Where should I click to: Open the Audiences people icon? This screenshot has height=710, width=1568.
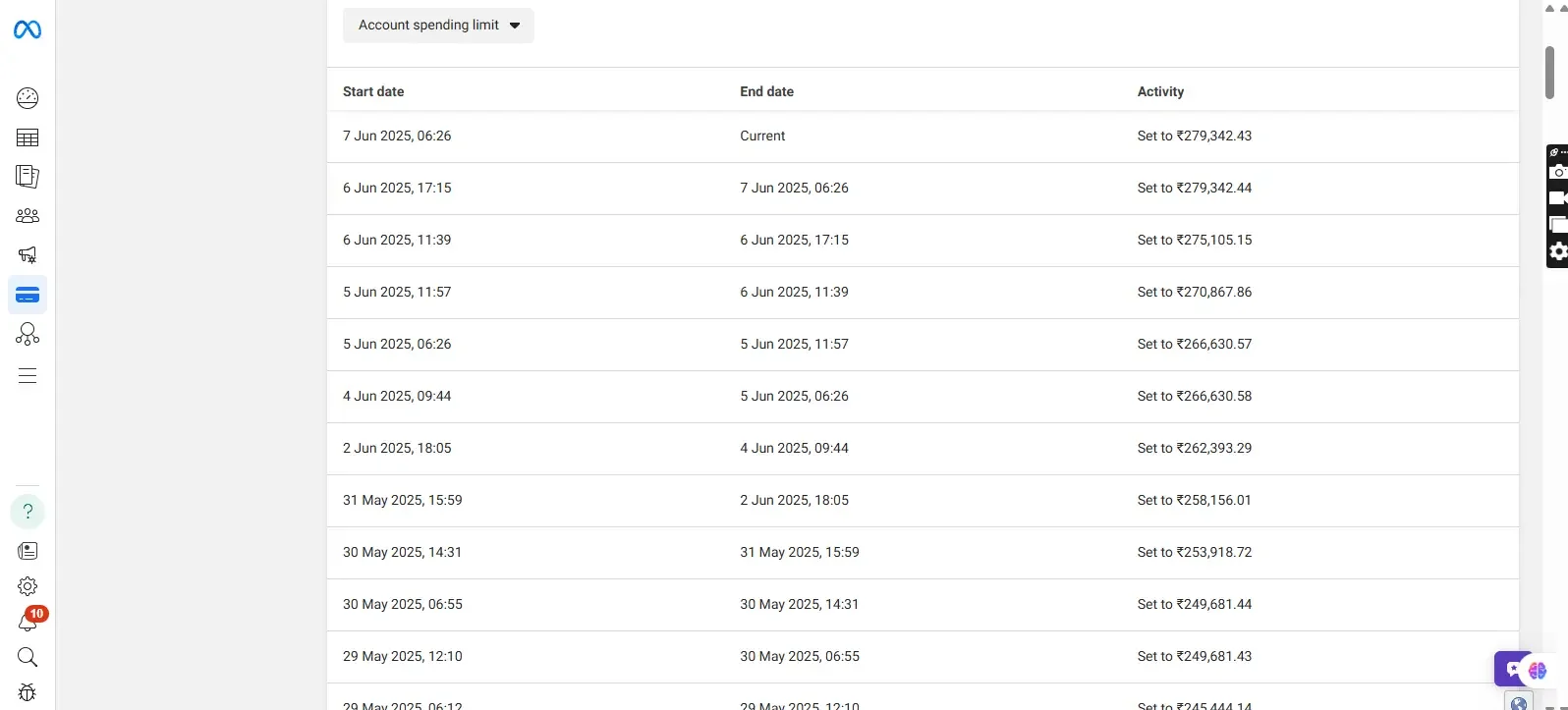point(28,216)
